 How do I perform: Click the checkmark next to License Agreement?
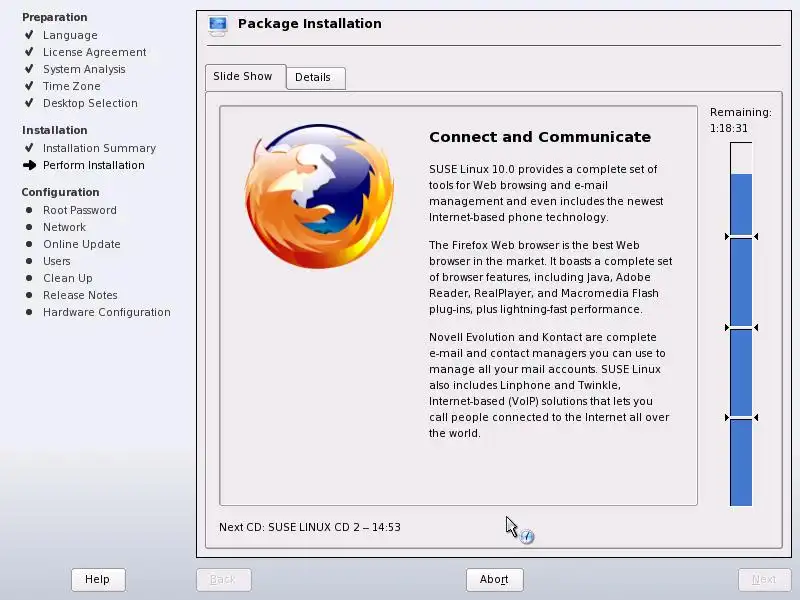click(x=29, y=52)
